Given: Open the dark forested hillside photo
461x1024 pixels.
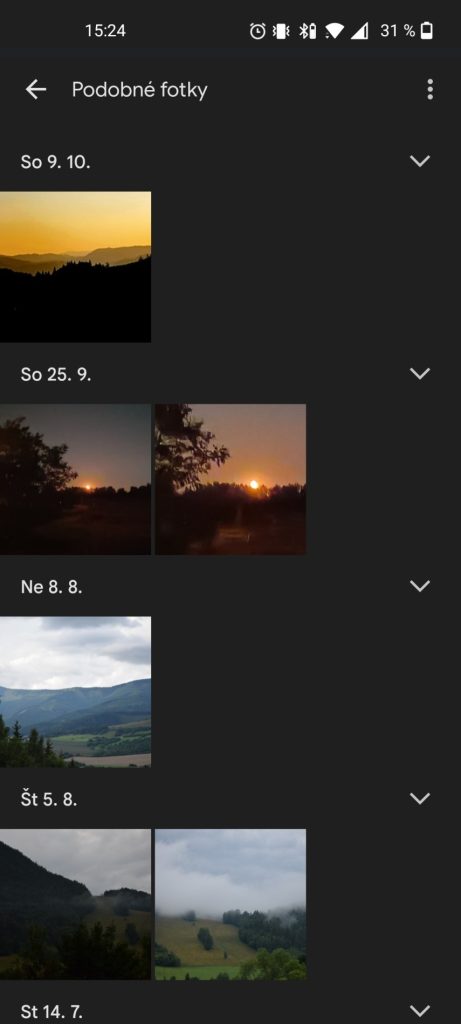Looking at the screenshot, I should [75, 904].
